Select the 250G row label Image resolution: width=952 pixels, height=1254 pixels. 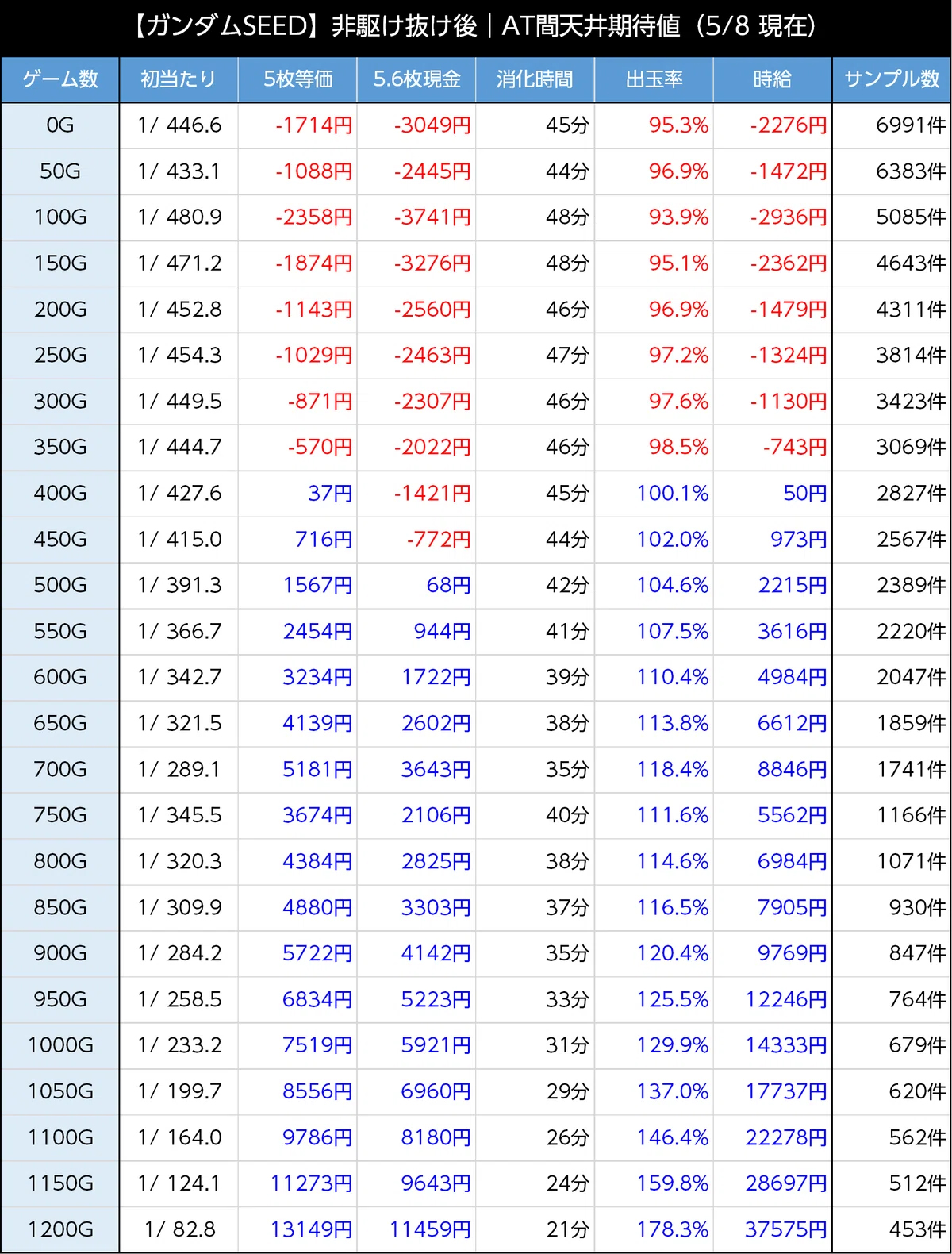pos(60,356)
